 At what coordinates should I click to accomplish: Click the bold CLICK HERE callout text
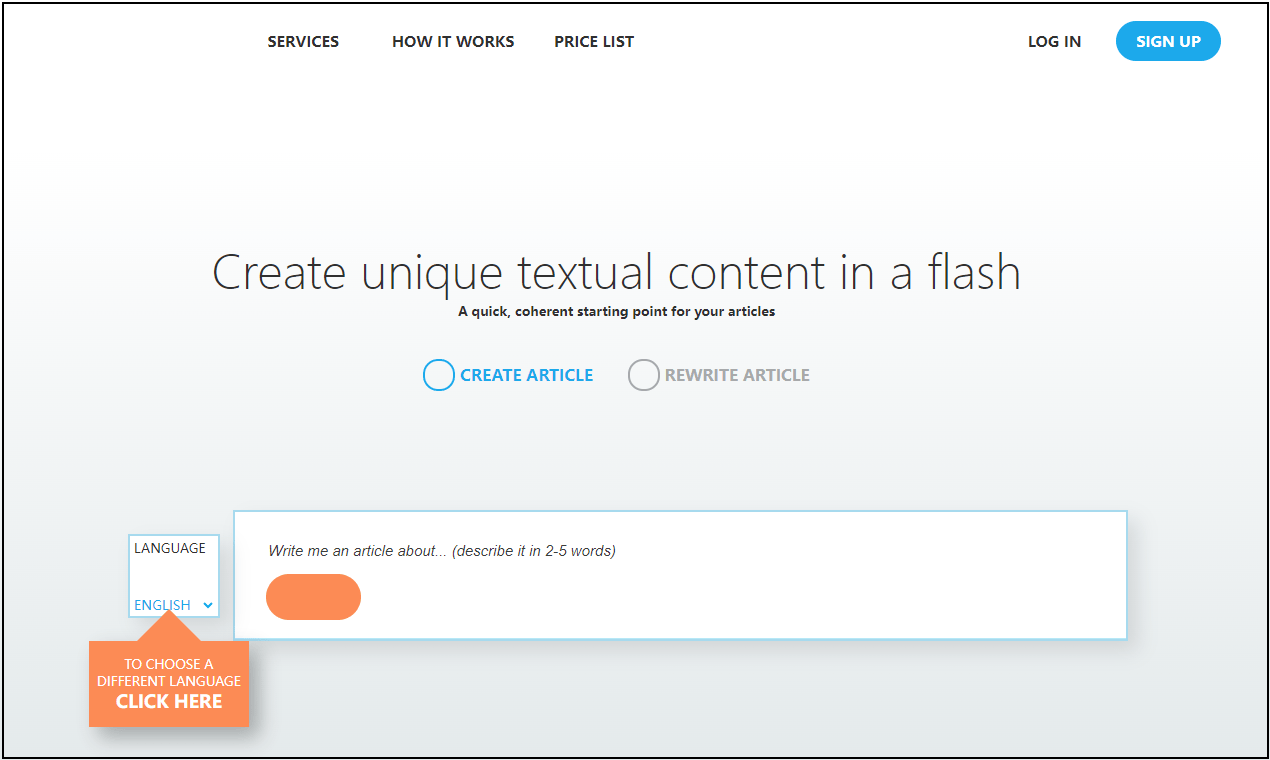pyautogui.click(x=169, y=702)
